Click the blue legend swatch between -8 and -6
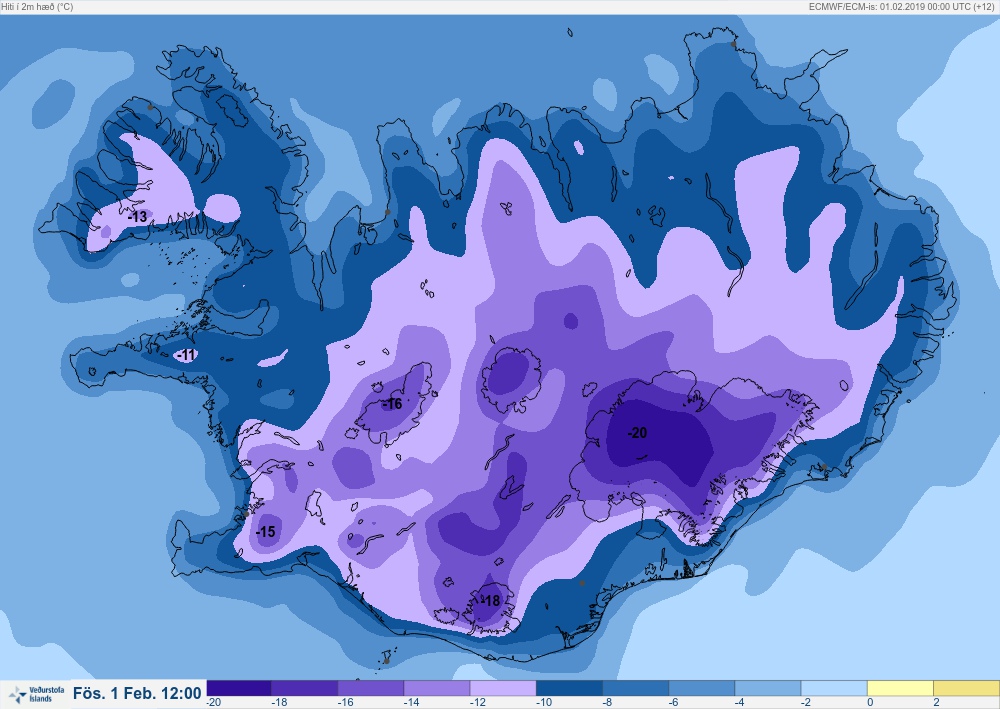The height and width of the screenshot is (709, 1000). click(636, 688)
